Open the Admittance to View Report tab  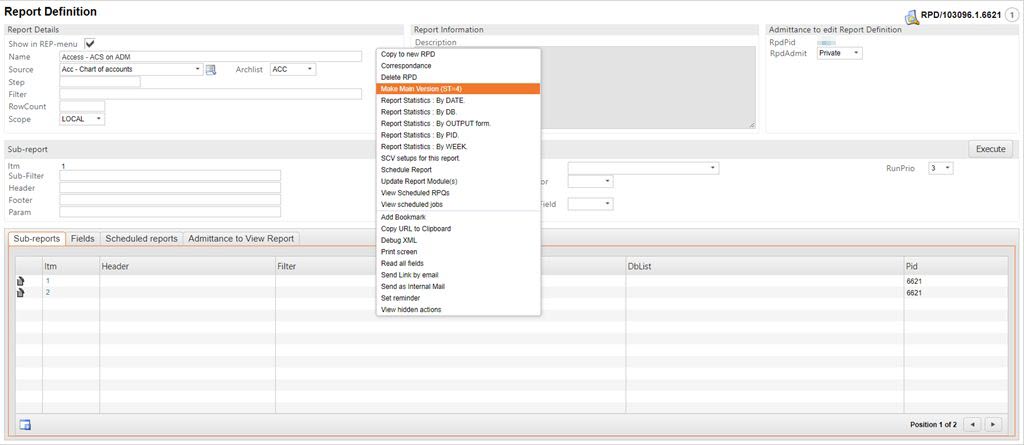pyautogui.click(x=241, y=239)
